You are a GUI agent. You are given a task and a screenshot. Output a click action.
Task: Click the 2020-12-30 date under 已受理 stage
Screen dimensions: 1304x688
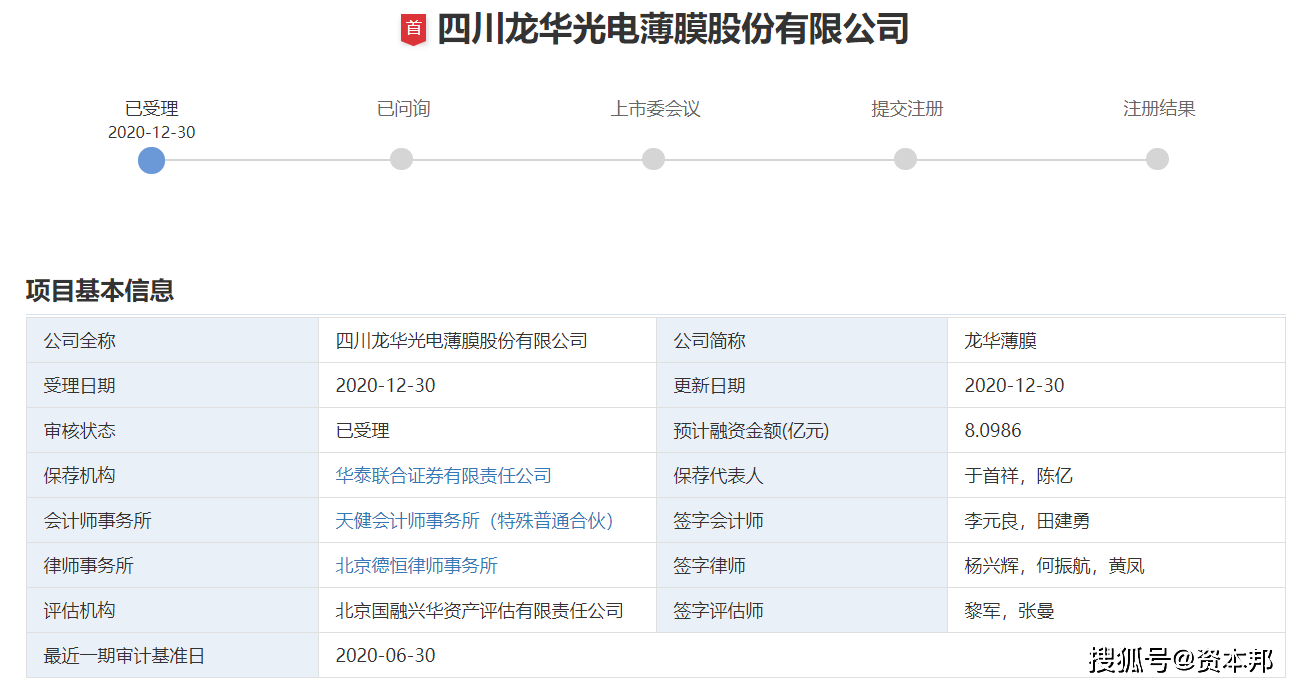coord(151,132)
